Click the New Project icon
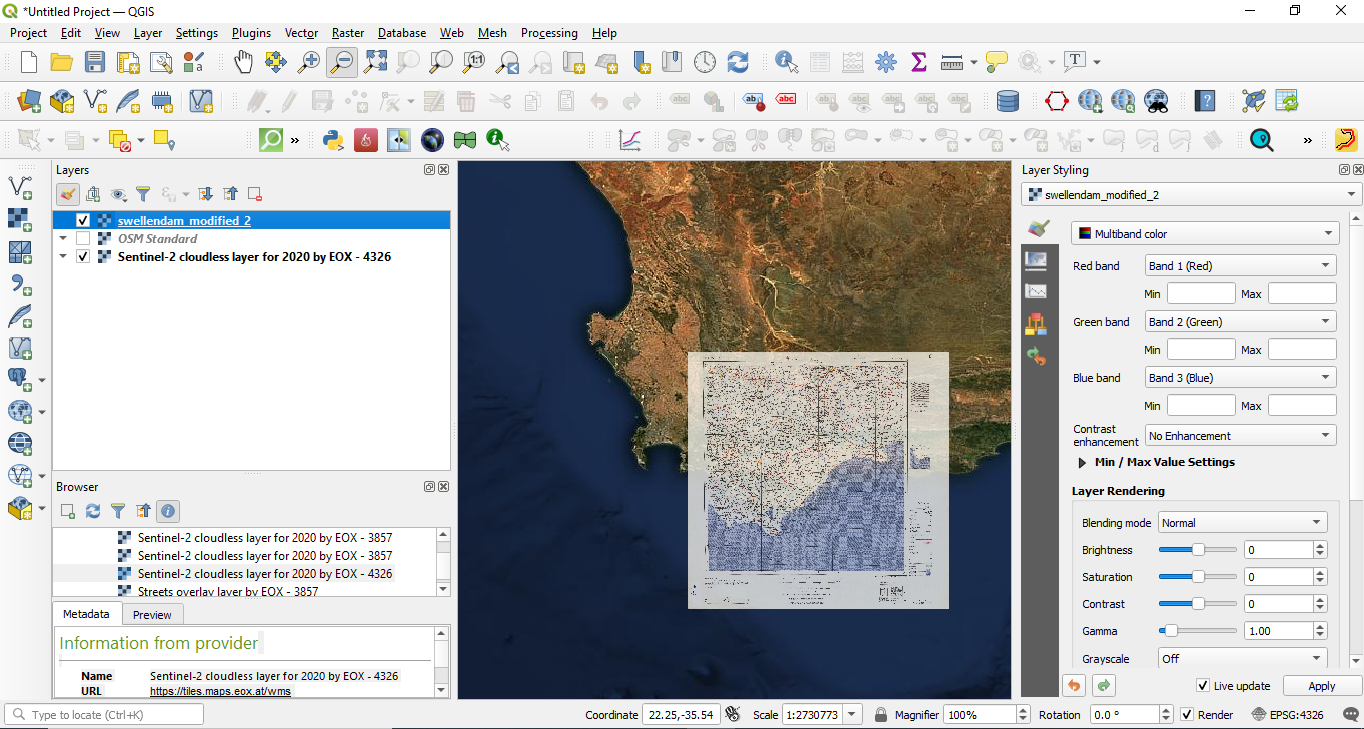 [29, 62]
